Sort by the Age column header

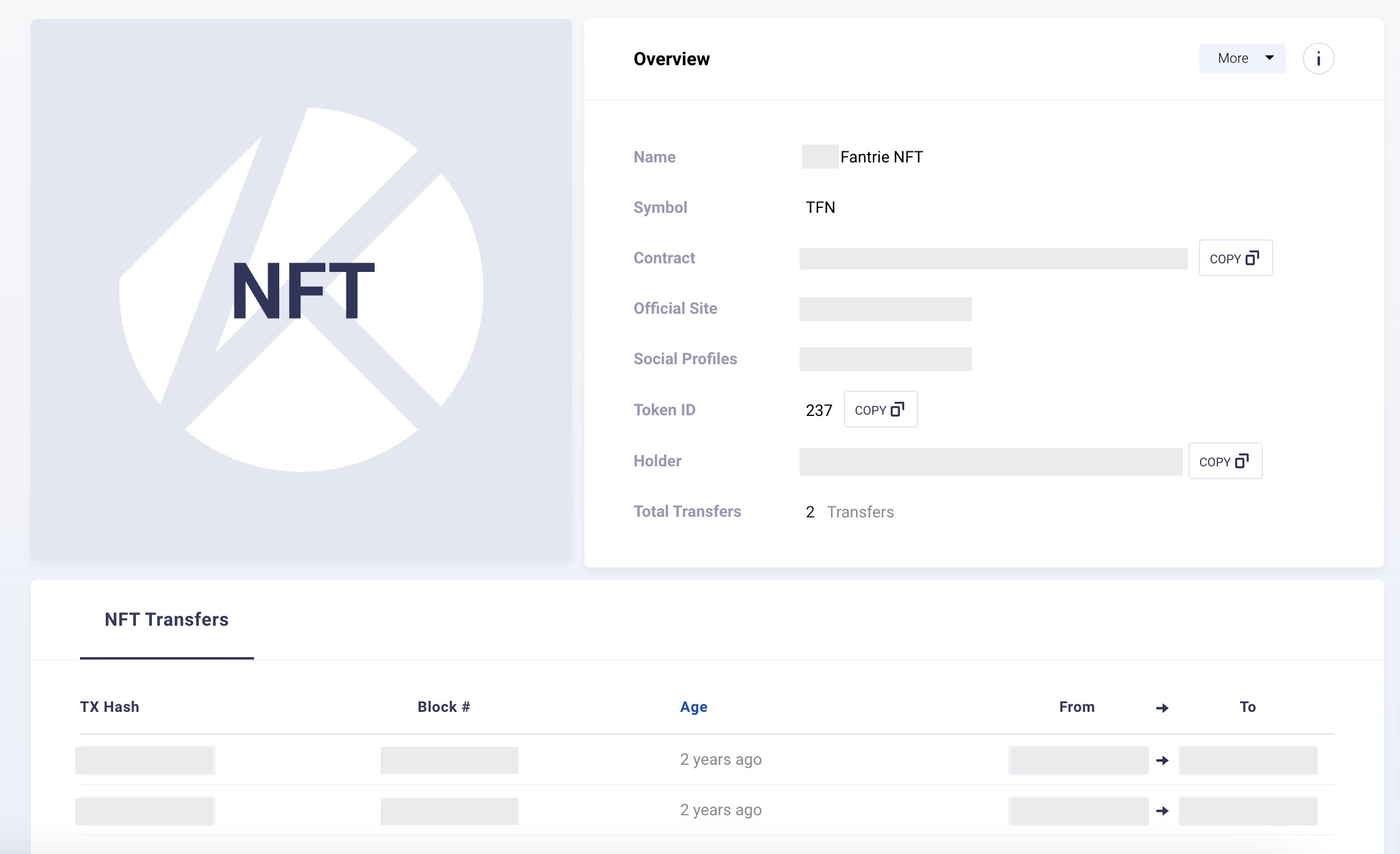coord(693,707)
